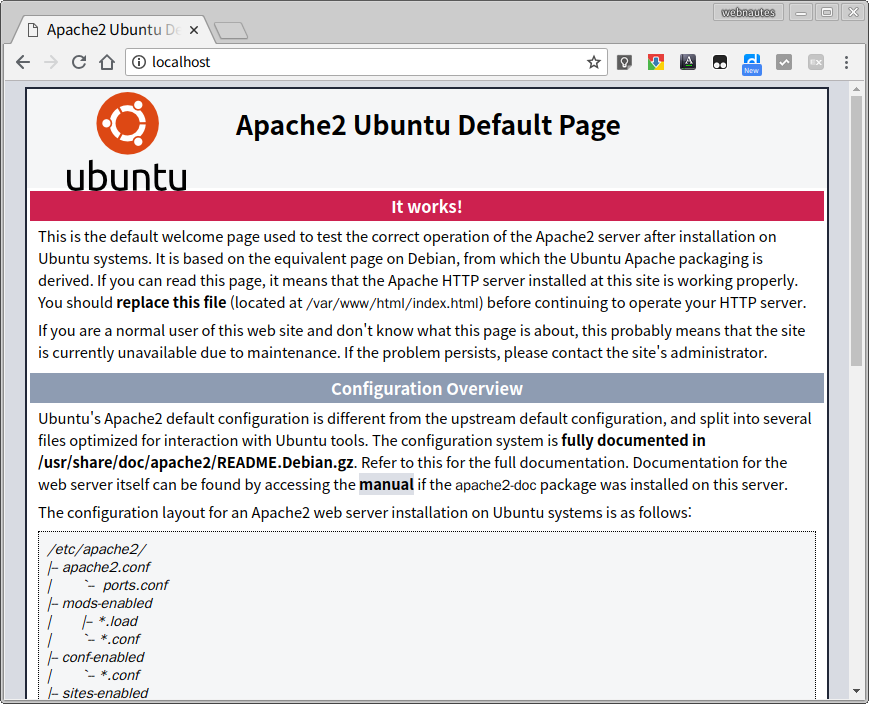Image resolution: width=869 pixels, height=704 pixels.
Task: Open the gray checkmark extension
Action: [x=784, y=62]
